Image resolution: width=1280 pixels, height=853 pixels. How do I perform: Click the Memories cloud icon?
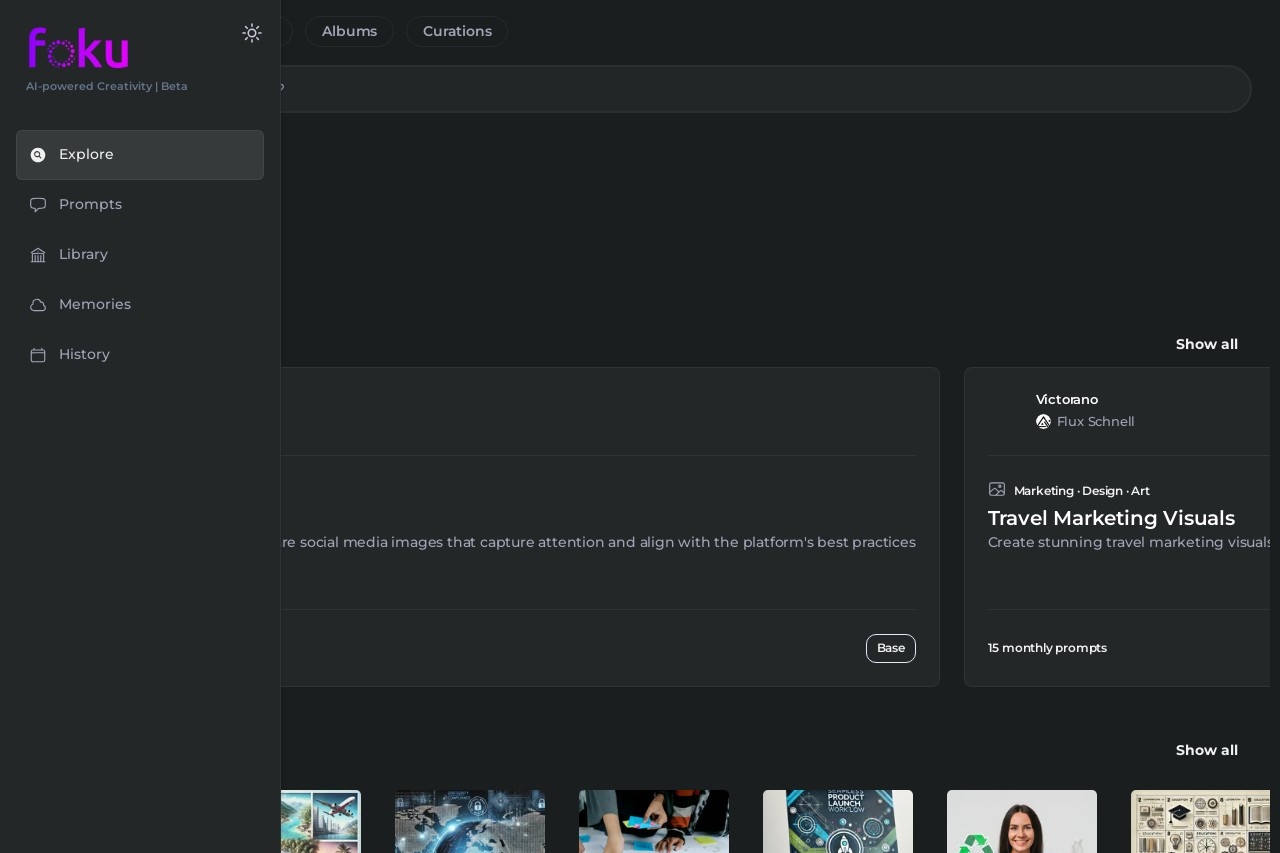click(38, 305)
